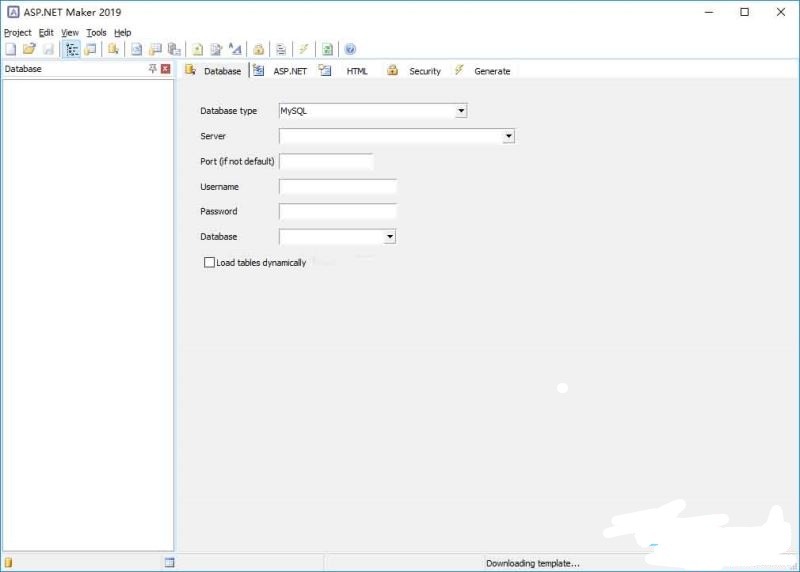The height and width of the screenshot is (572, 800).
Task: Click into the Server combo box text area
Action: 391,136
